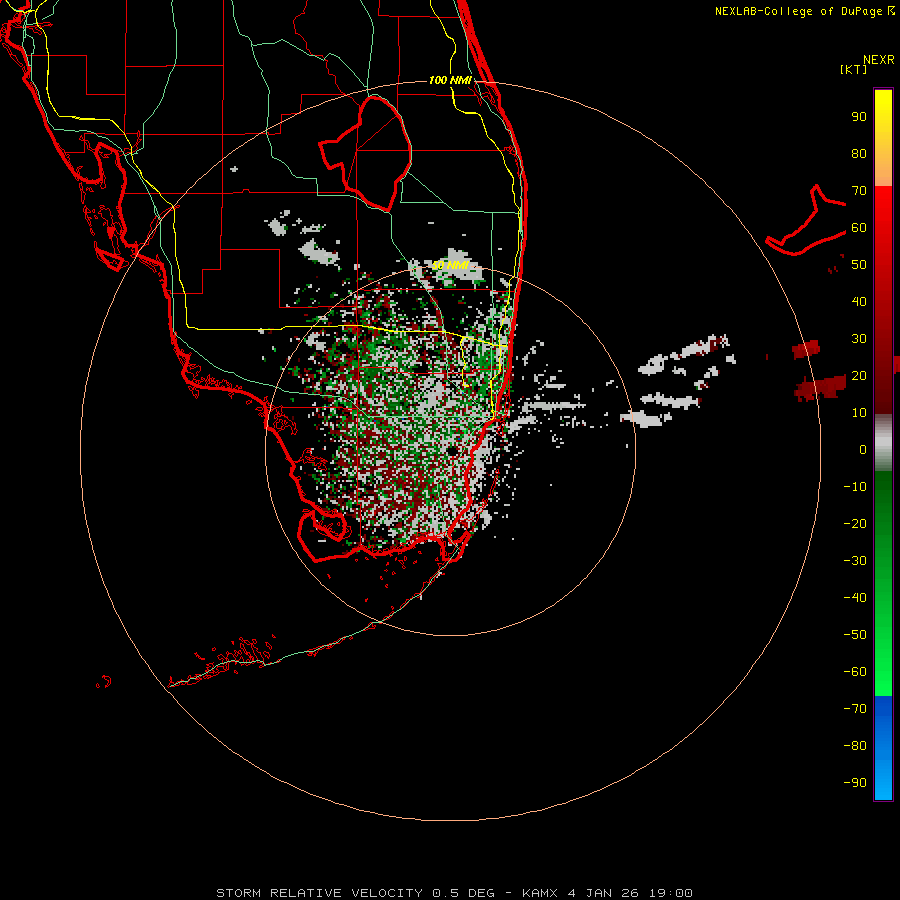Select the 60 value on the velocity scale
900x900 pixels.
(x=859, y=227)
